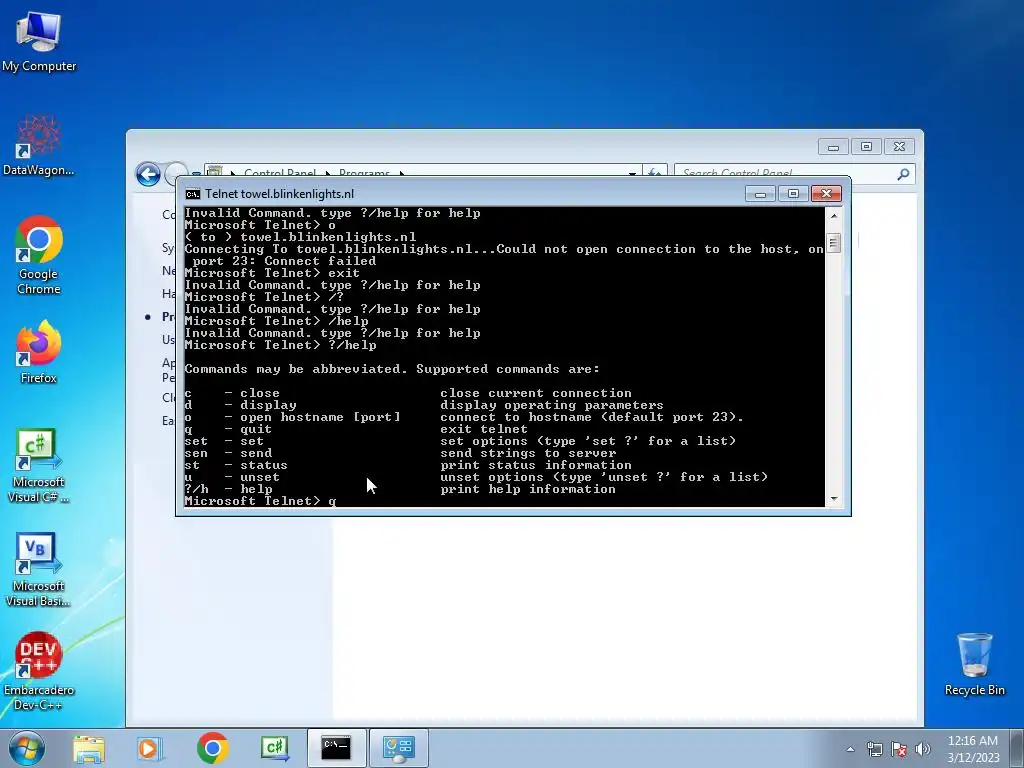Viewport: 1024px width, 768px height.
Task: Click scroll up arrow in Telnet window
Action: click(833, 215)
